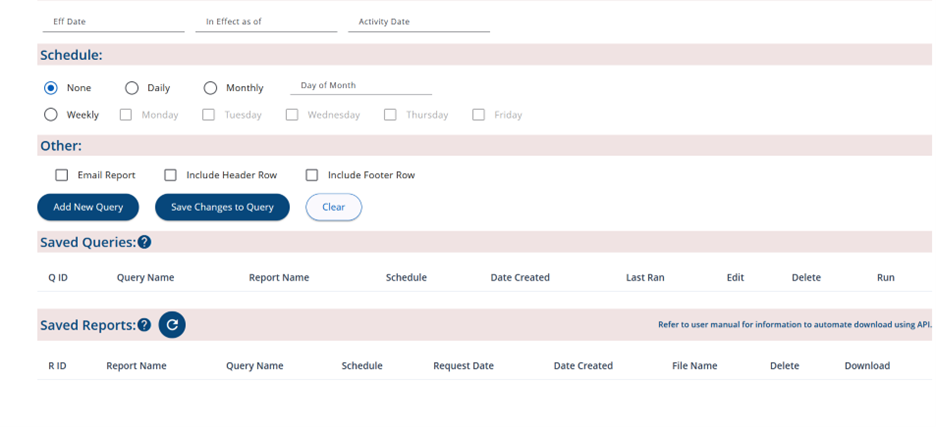936x427 pixels.
Task: Click Delete header in Saved Queries
Action: (x=806, y=278)
